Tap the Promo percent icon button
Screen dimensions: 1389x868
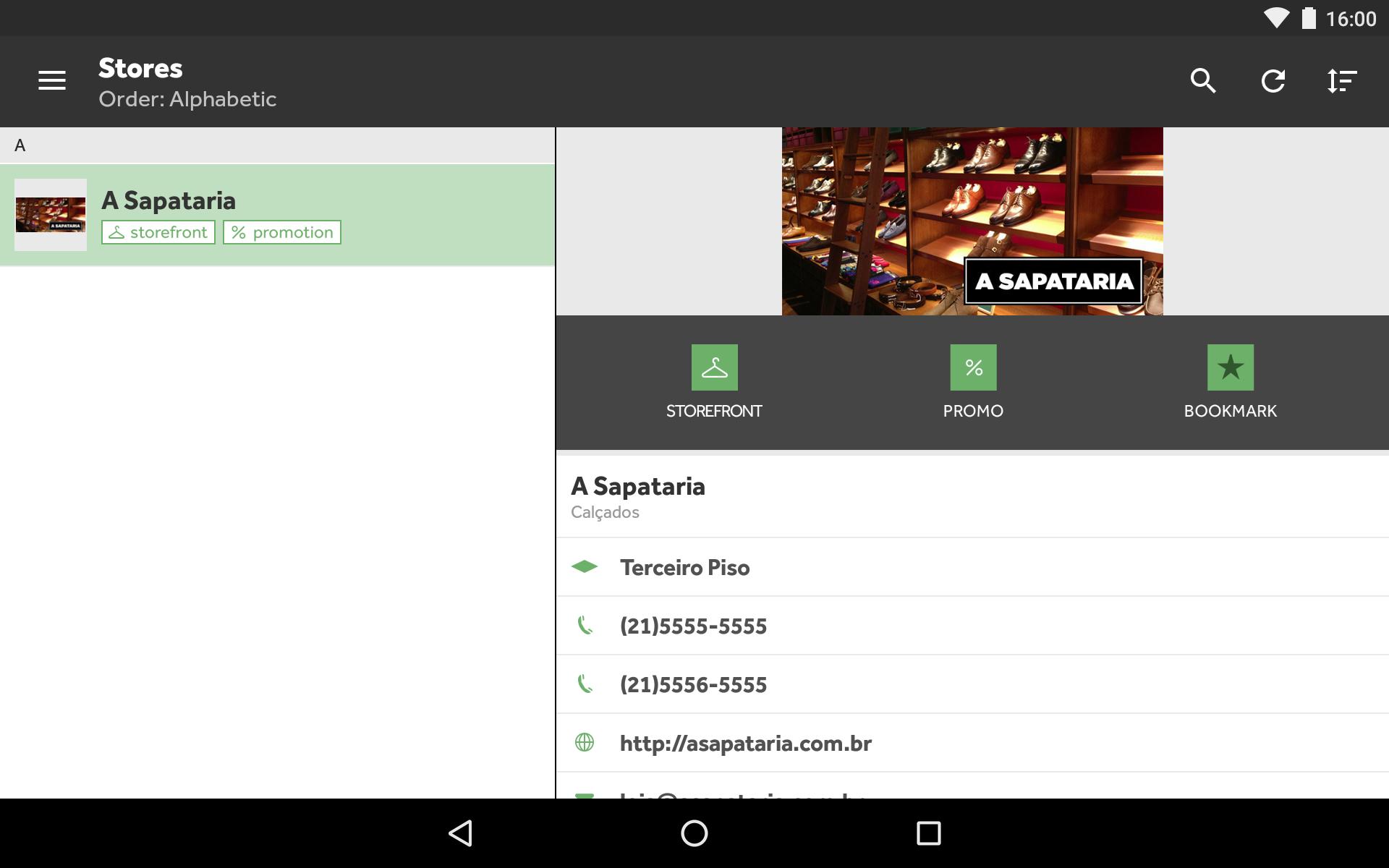(x=973, y=367)
